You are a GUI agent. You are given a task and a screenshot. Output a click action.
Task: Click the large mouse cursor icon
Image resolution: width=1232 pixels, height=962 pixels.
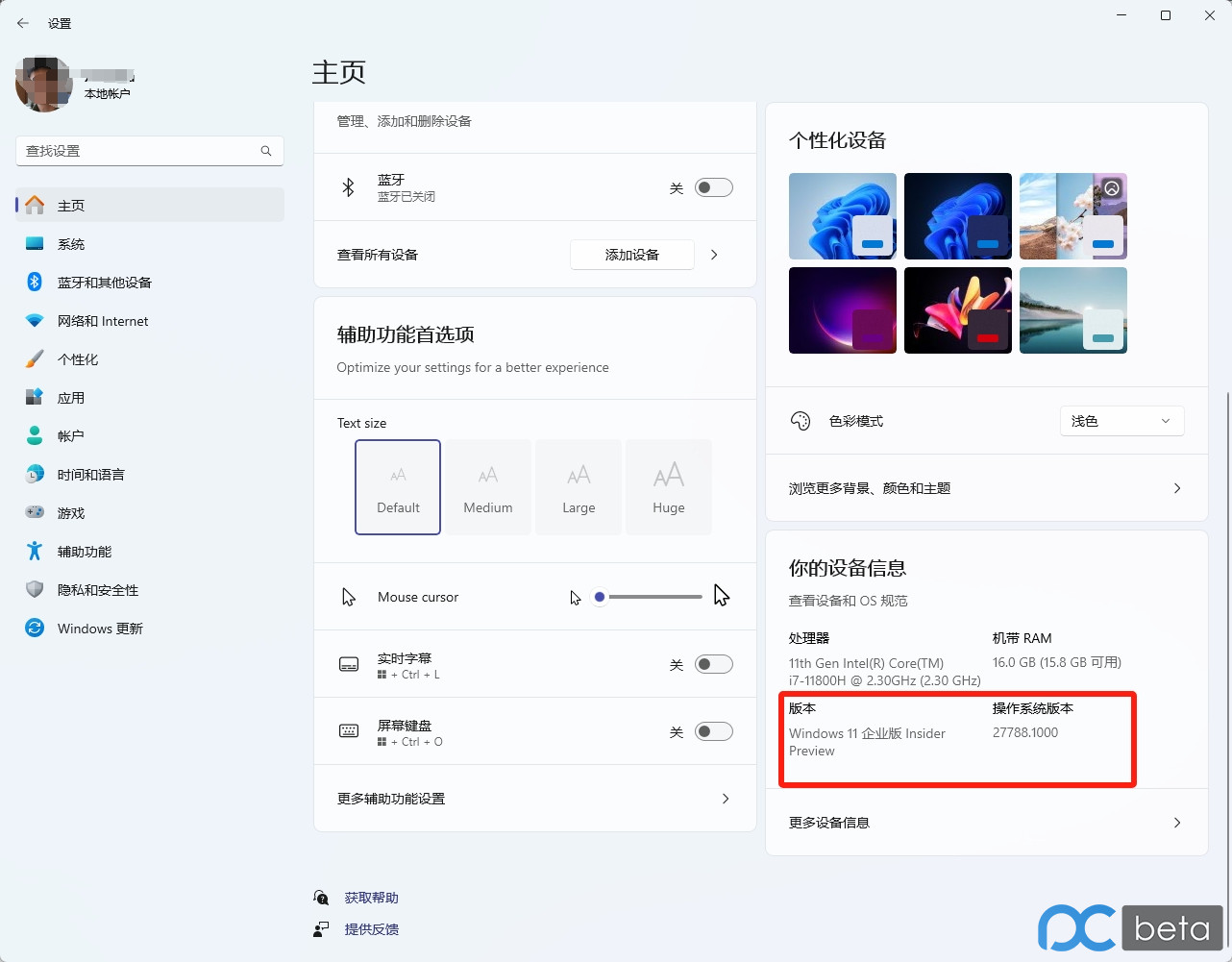click(722, 596)
